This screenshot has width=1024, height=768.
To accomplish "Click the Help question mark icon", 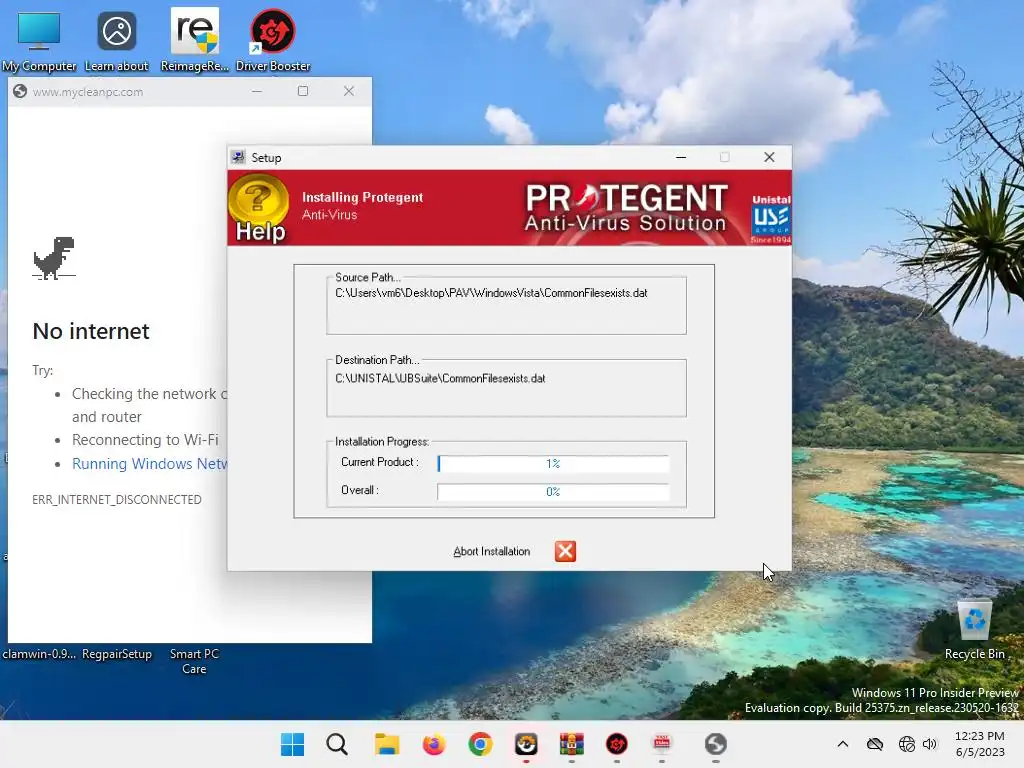I will coord(259,206).
